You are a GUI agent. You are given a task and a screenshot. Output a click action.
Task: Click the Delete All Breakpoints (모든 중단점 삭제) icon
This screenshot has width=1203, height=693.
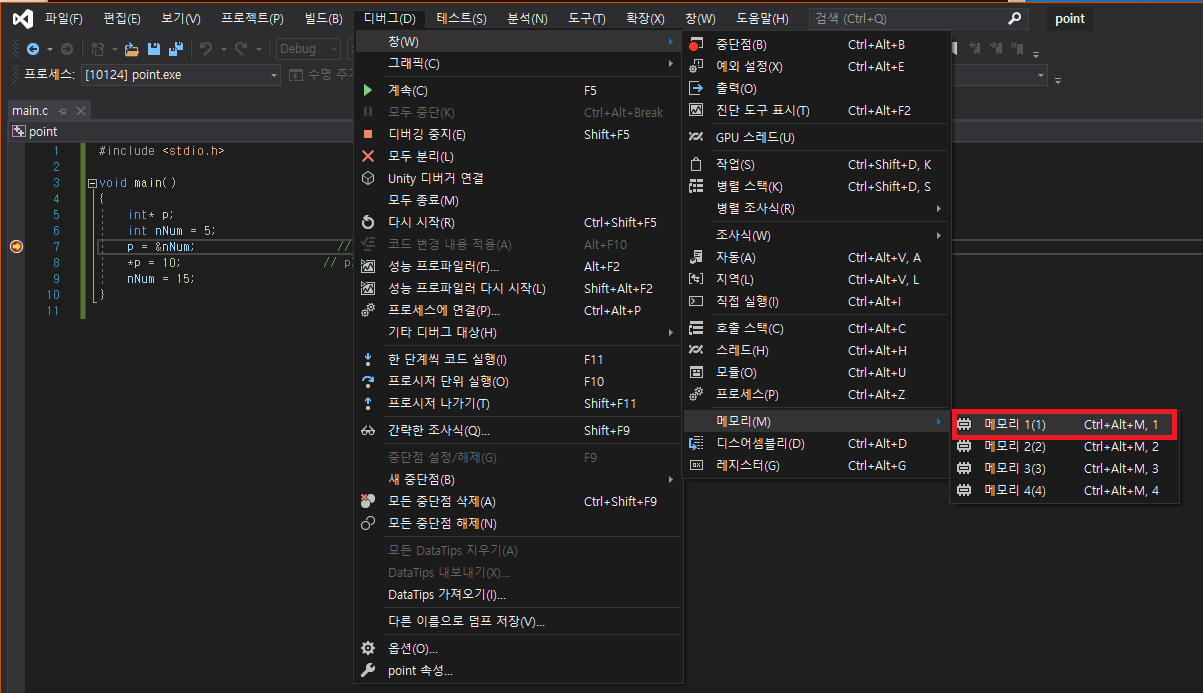click(368, 501)
